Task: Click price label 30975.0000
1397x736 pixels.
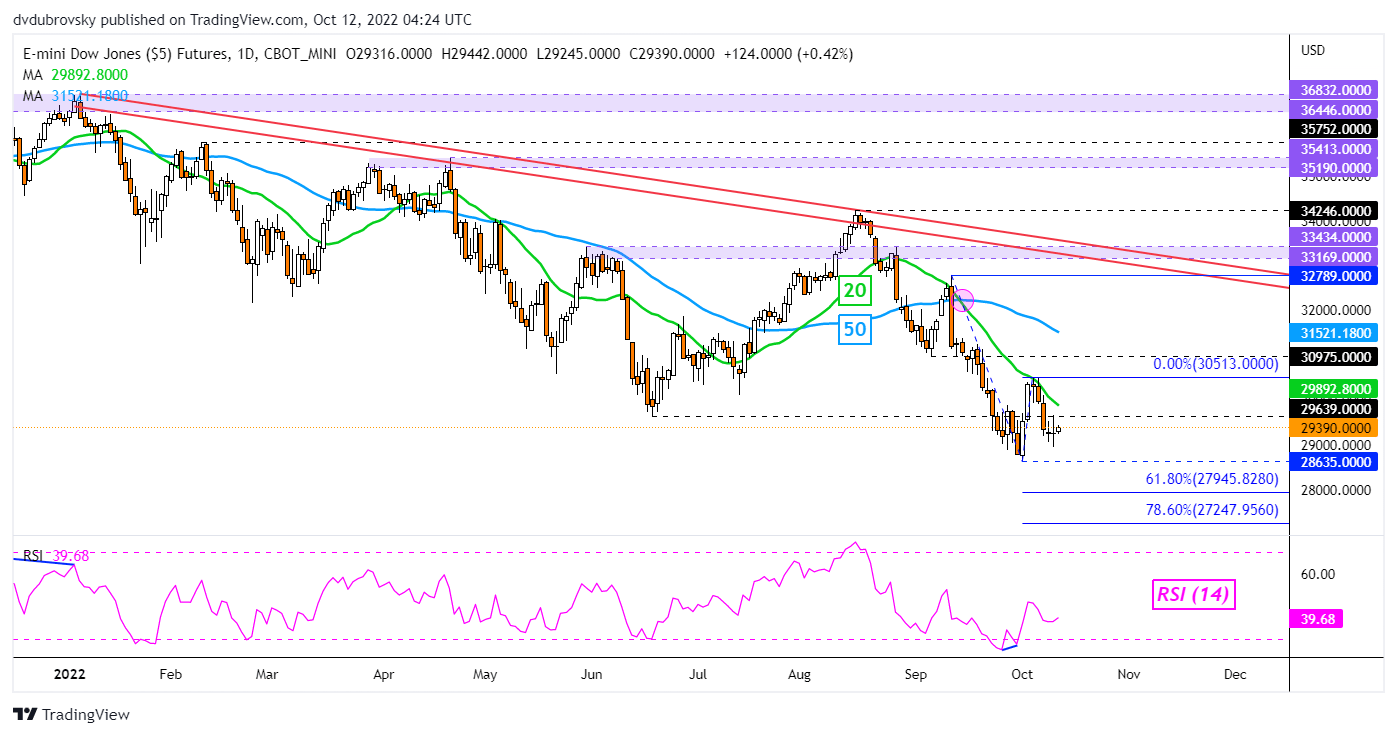Action: pos(1335,356)
